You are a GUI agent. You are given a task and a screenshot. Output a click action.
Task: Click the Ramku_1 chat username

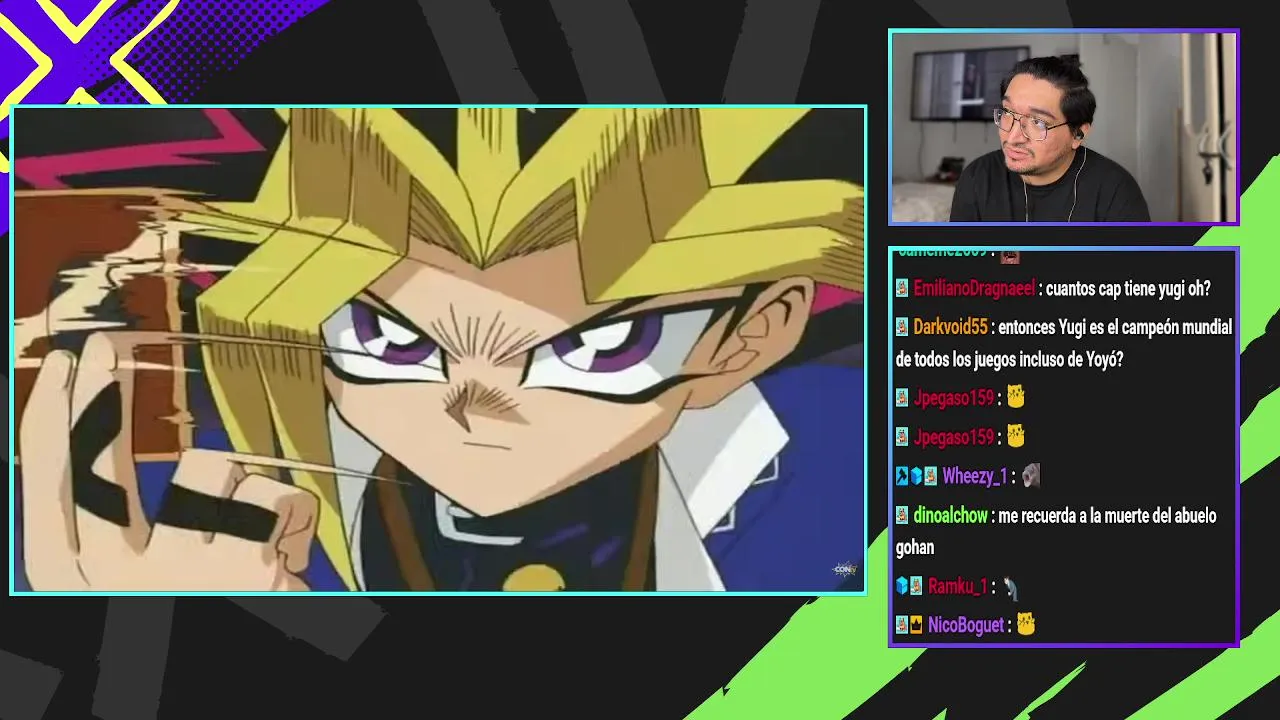(958, 587)
